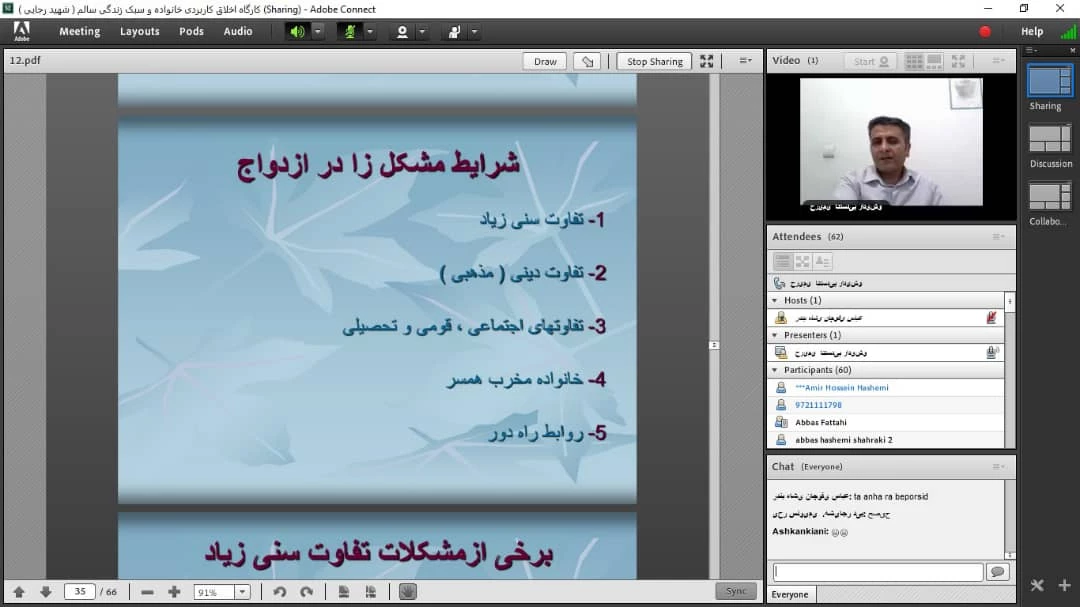Rotate document counterclockwise
The height and width of the screenshot is (607, 1080).
pos(280,592)
